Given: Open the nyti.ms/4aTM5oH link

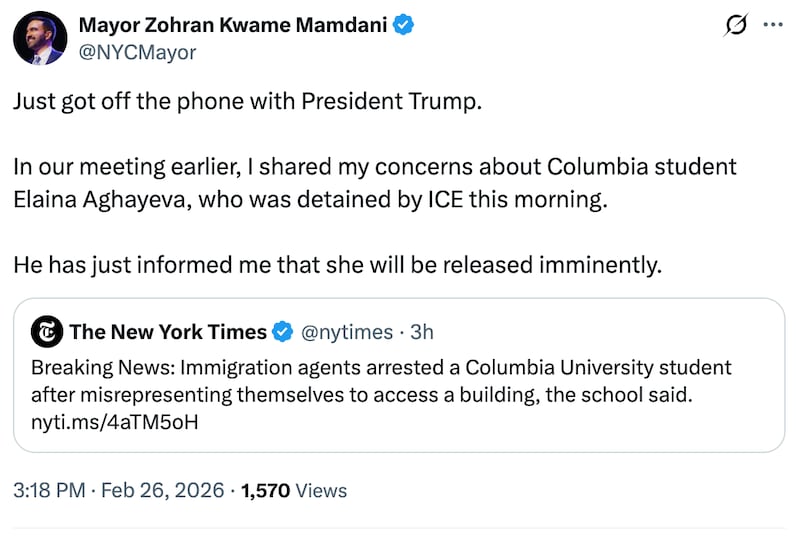Looking at the screenshot, I should [115, 421].
